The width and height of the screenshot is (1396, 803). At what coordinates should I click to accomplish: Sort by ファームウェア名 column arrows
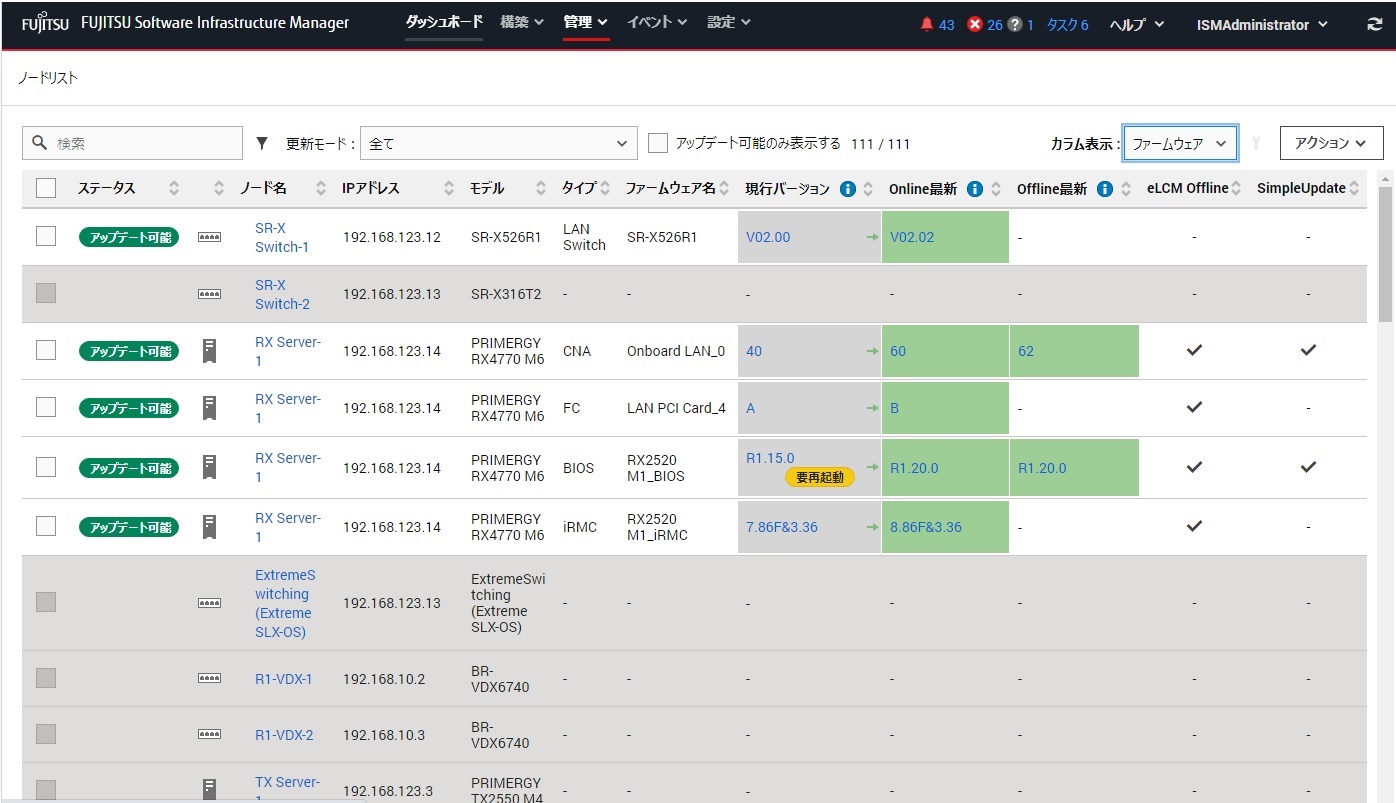(x=725, y=188)
